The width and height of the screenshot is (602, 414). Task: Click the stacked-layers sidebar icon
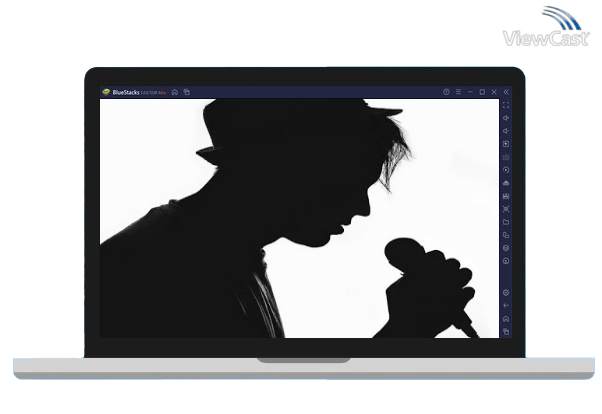point(506,248)
